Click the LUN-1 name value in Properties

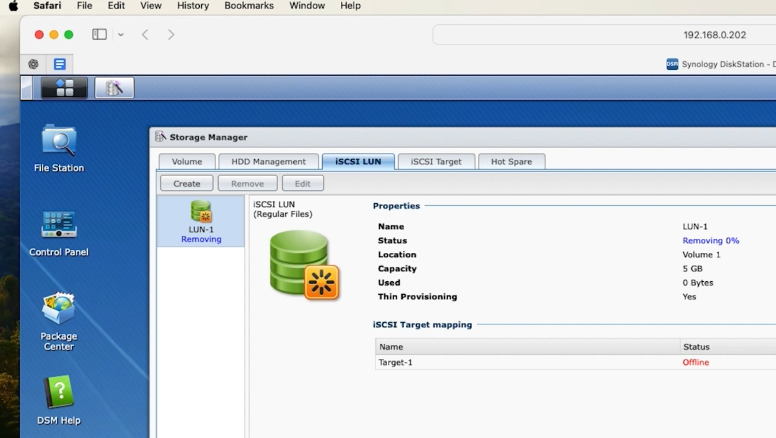click(695, 227)
